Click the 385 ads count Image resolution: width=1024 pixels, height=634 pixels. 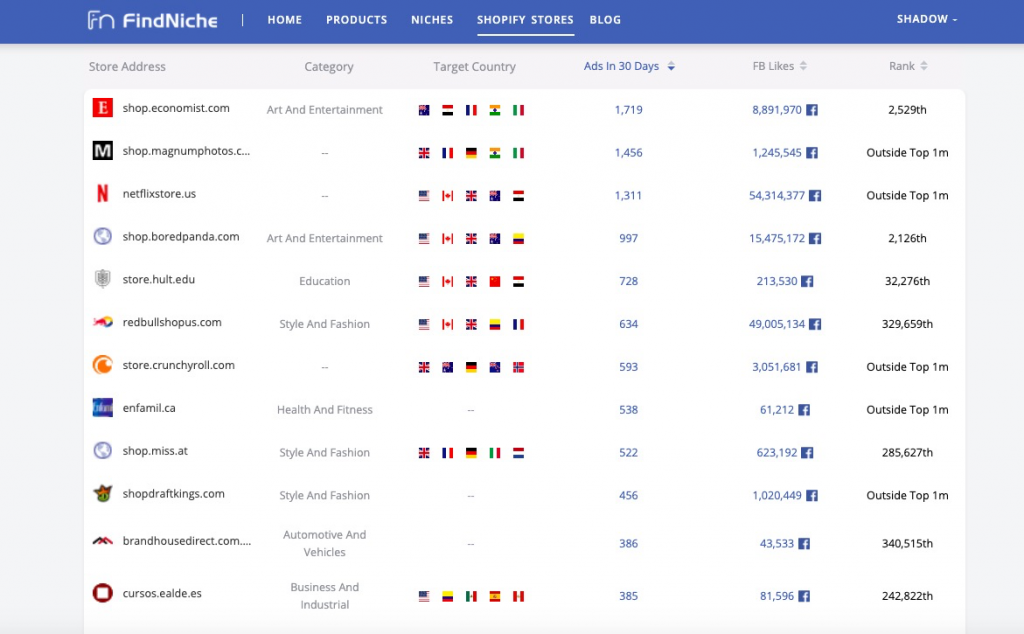point(628,596)
